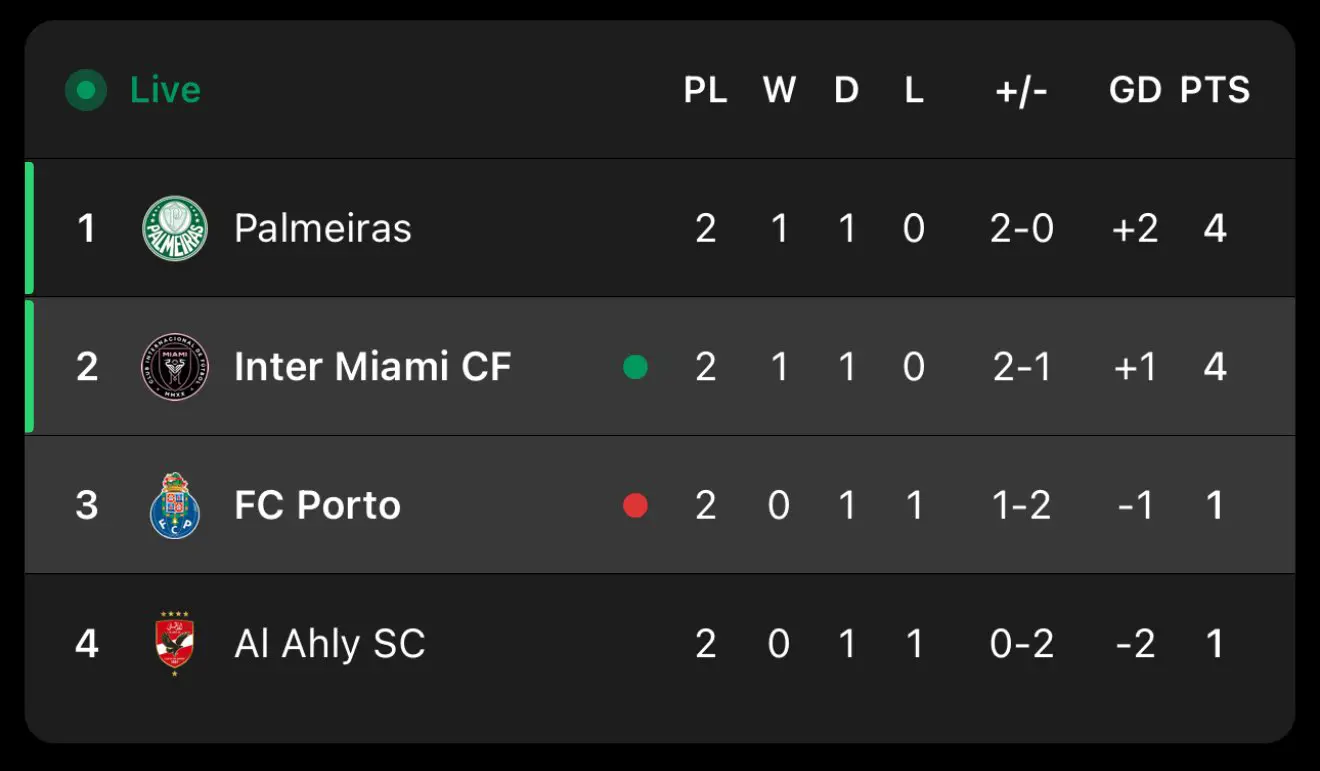Screen dimensions: 1320x771
Task: Click FC Porto's rank number 3
Action: pos(87,505)
